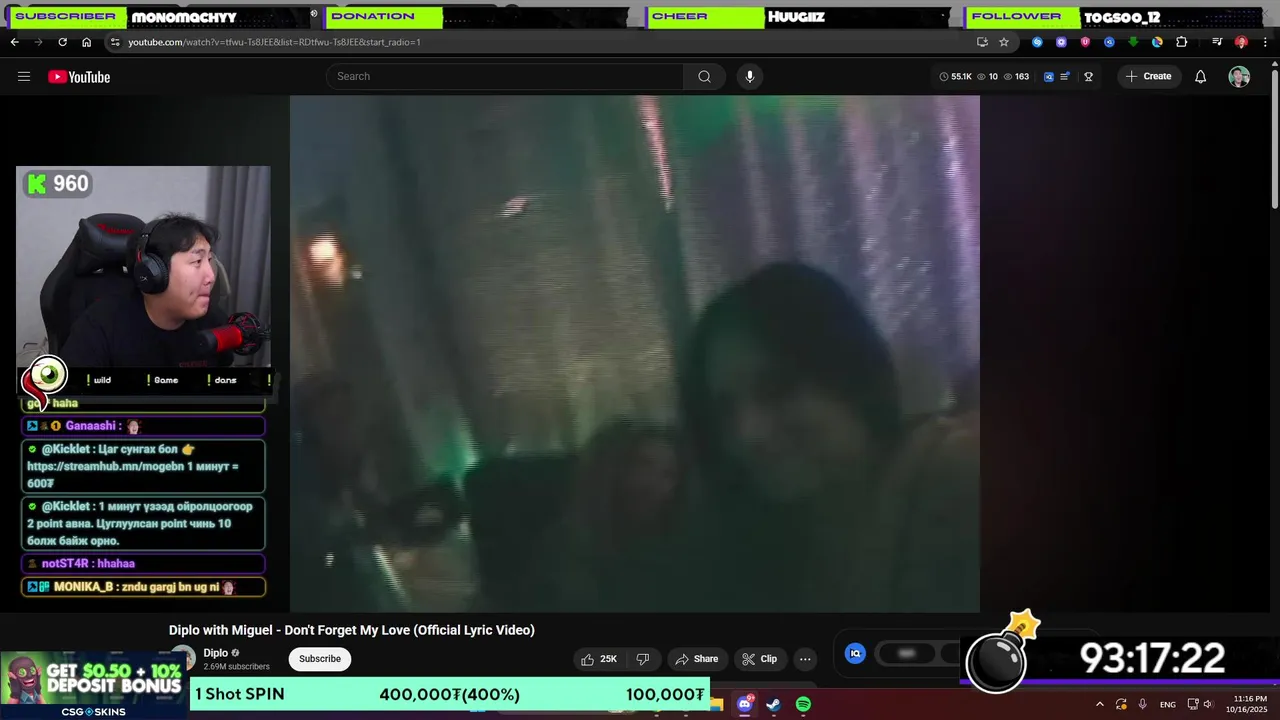The image size is (1280, 720).
Task: Reload the page with the refresh icon
Action: point(62,42)
